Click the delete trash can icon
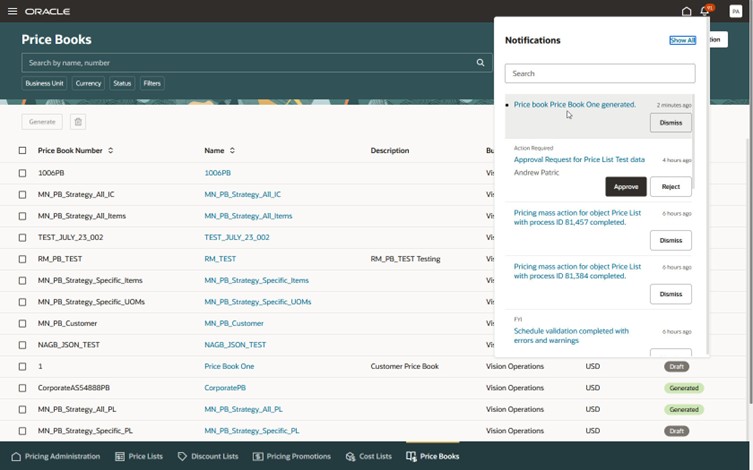The image size is (753, 470). 78,122
